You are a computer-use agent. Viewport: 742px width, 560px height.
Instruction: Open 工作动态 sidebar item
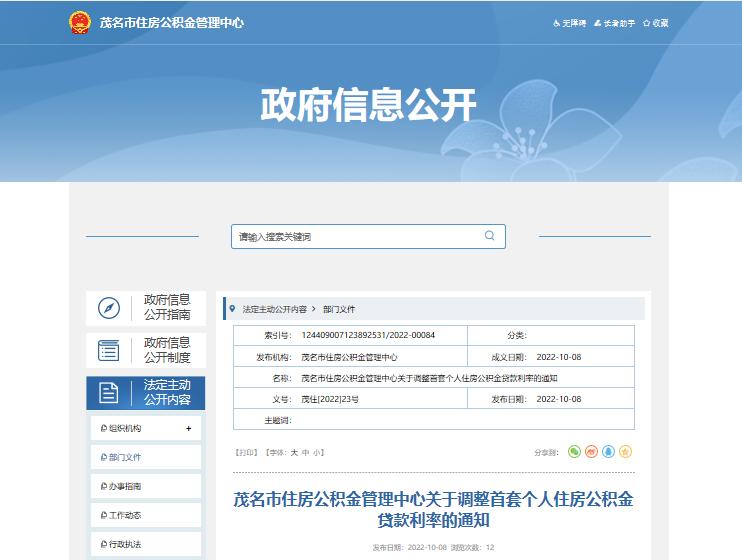(125, 515)
